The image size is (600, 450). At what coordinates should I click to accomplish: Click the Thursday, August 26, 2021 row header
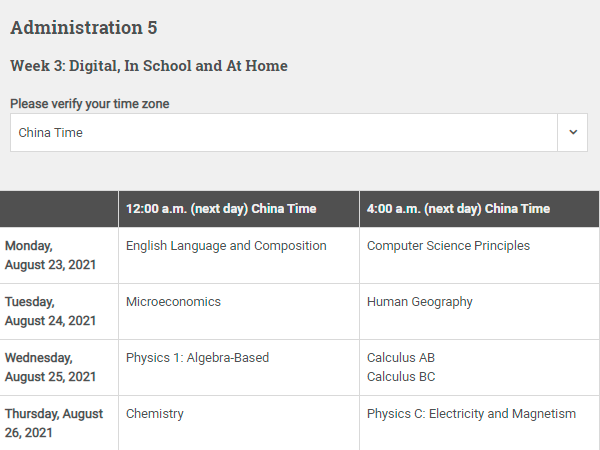coord(54,423)
